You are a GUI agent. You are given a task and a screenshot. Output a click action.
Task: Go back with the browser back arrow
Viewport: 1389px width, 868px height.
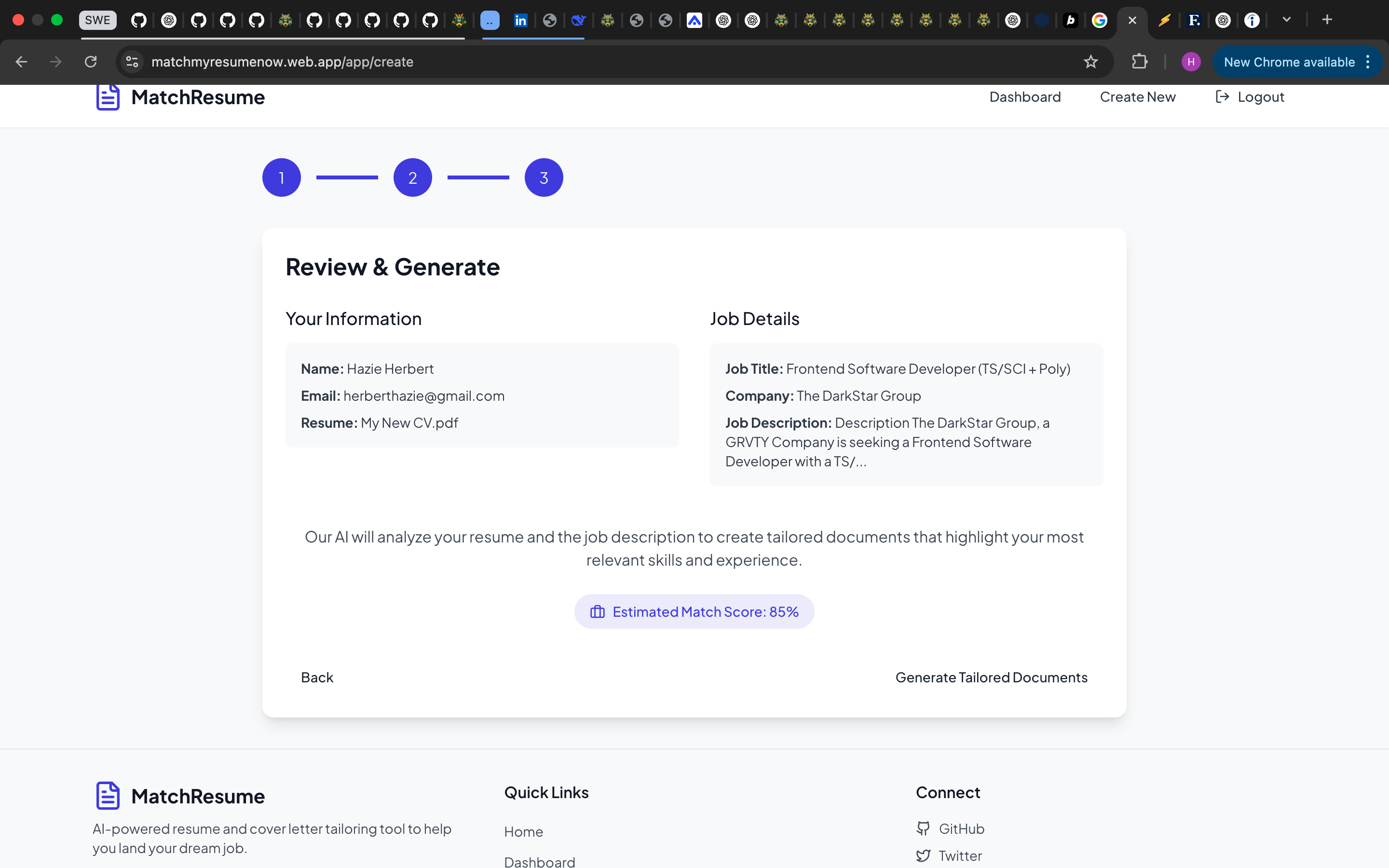click(x=21, y=62)
